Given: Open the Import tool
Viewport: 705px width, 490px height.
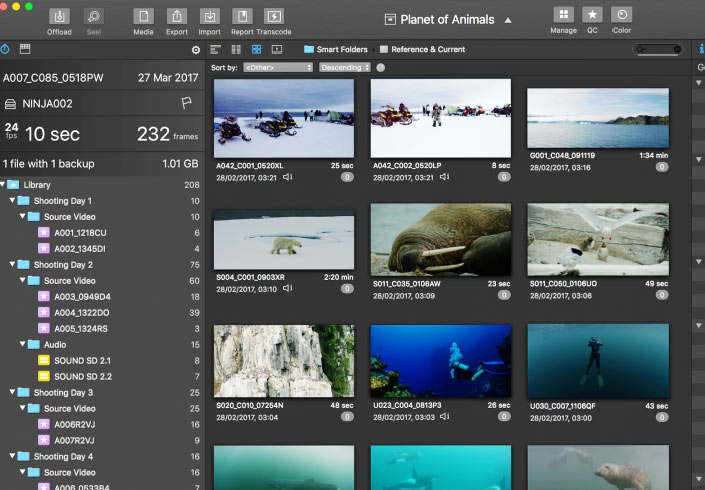Looking at the screenshot, I should click(x=210, y=17).
